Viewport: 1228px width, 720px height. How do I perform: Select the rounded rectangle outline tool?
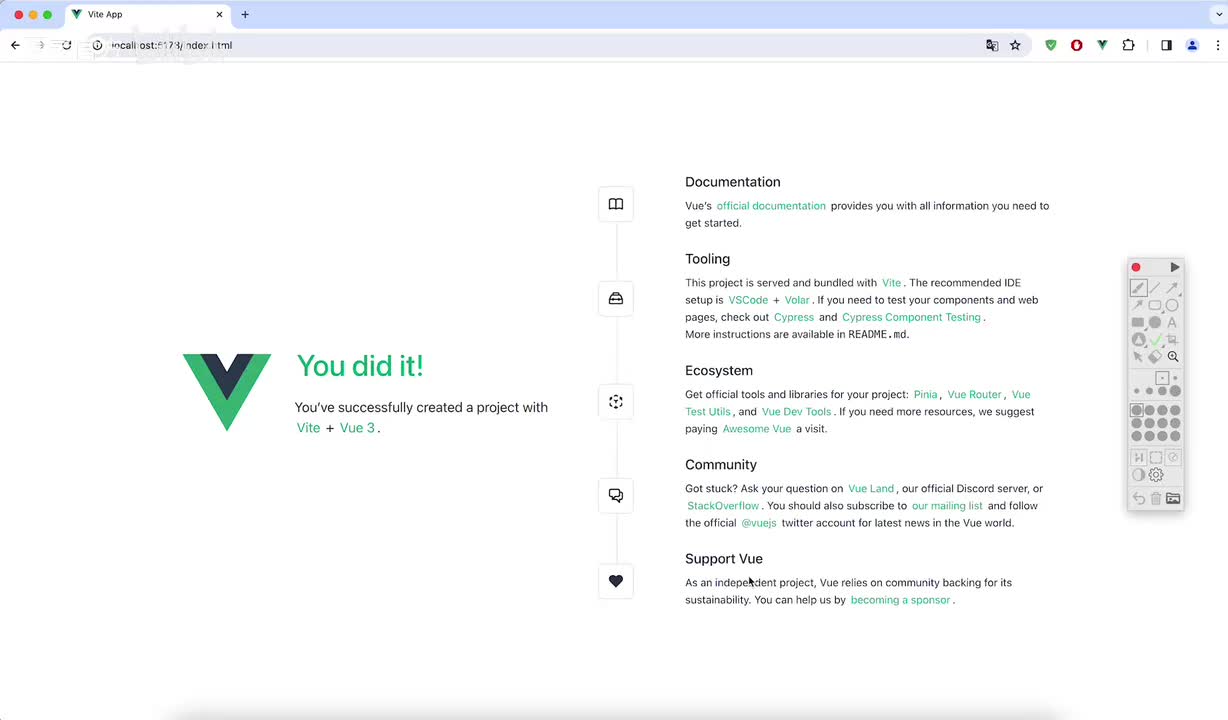(x=1154, y=305)
